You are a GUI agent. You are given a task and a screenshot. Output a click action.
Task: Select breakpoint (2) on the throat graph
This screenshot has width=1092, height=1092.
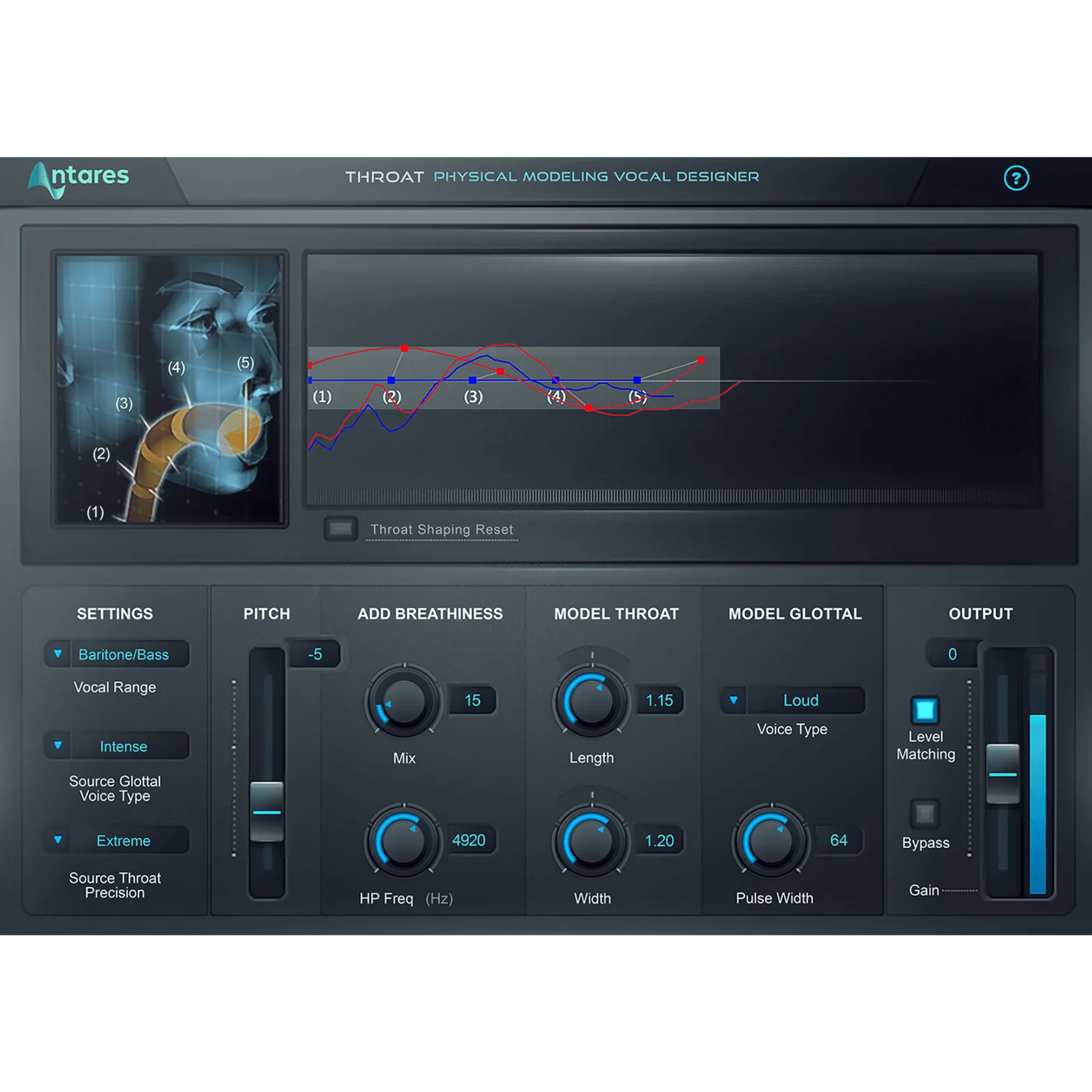pyautogui.click(x=393, y=380)
